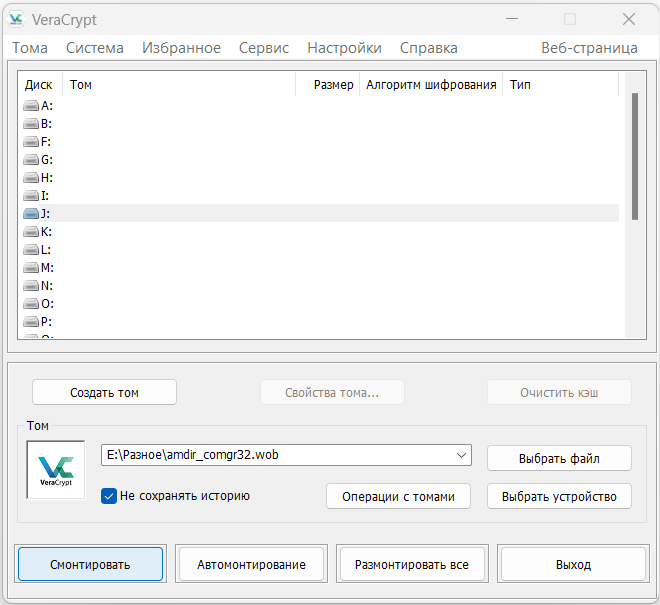This screenshot has width=660, height=605.
Task: Click the Выбрать файл button
Action: pos(559,458)
